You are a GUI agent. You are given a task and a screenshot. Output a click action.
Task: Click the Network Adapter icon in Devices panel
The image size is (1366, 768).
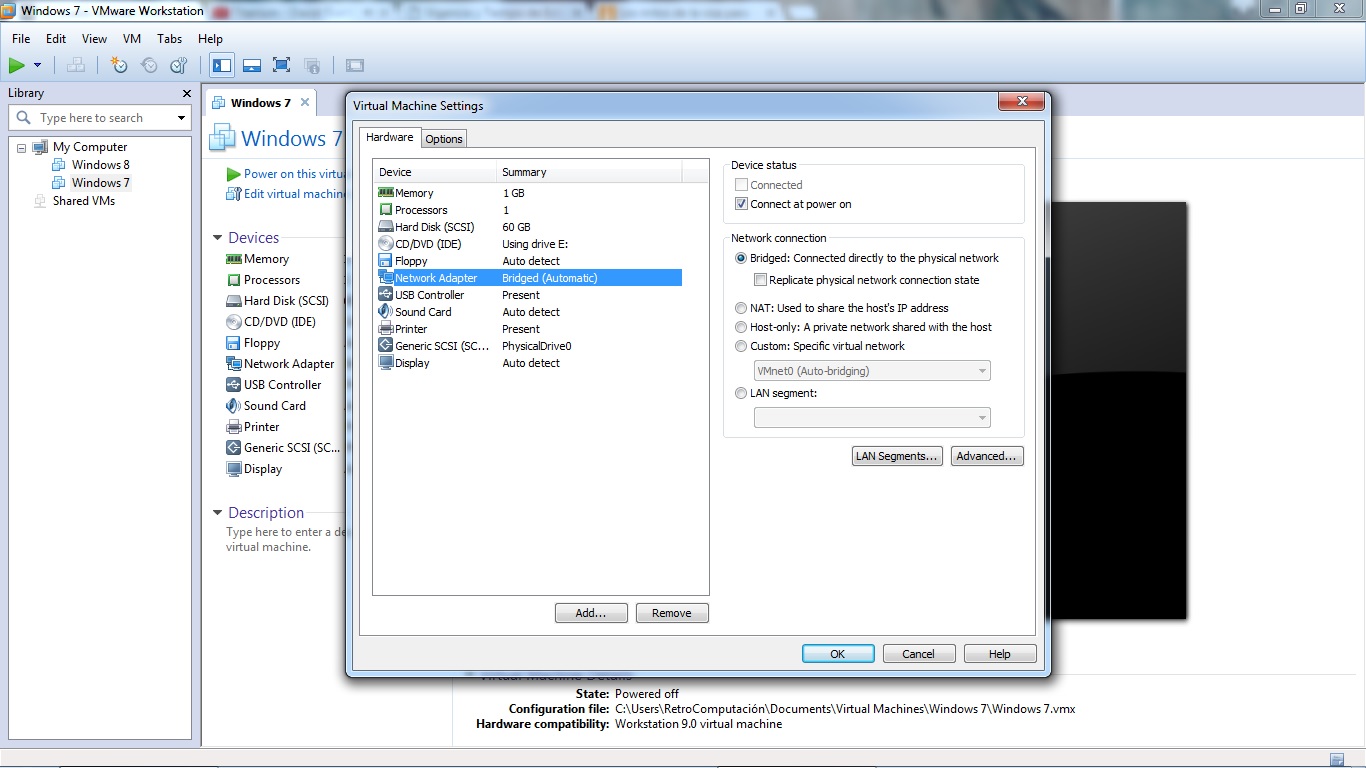pos(234,364)
